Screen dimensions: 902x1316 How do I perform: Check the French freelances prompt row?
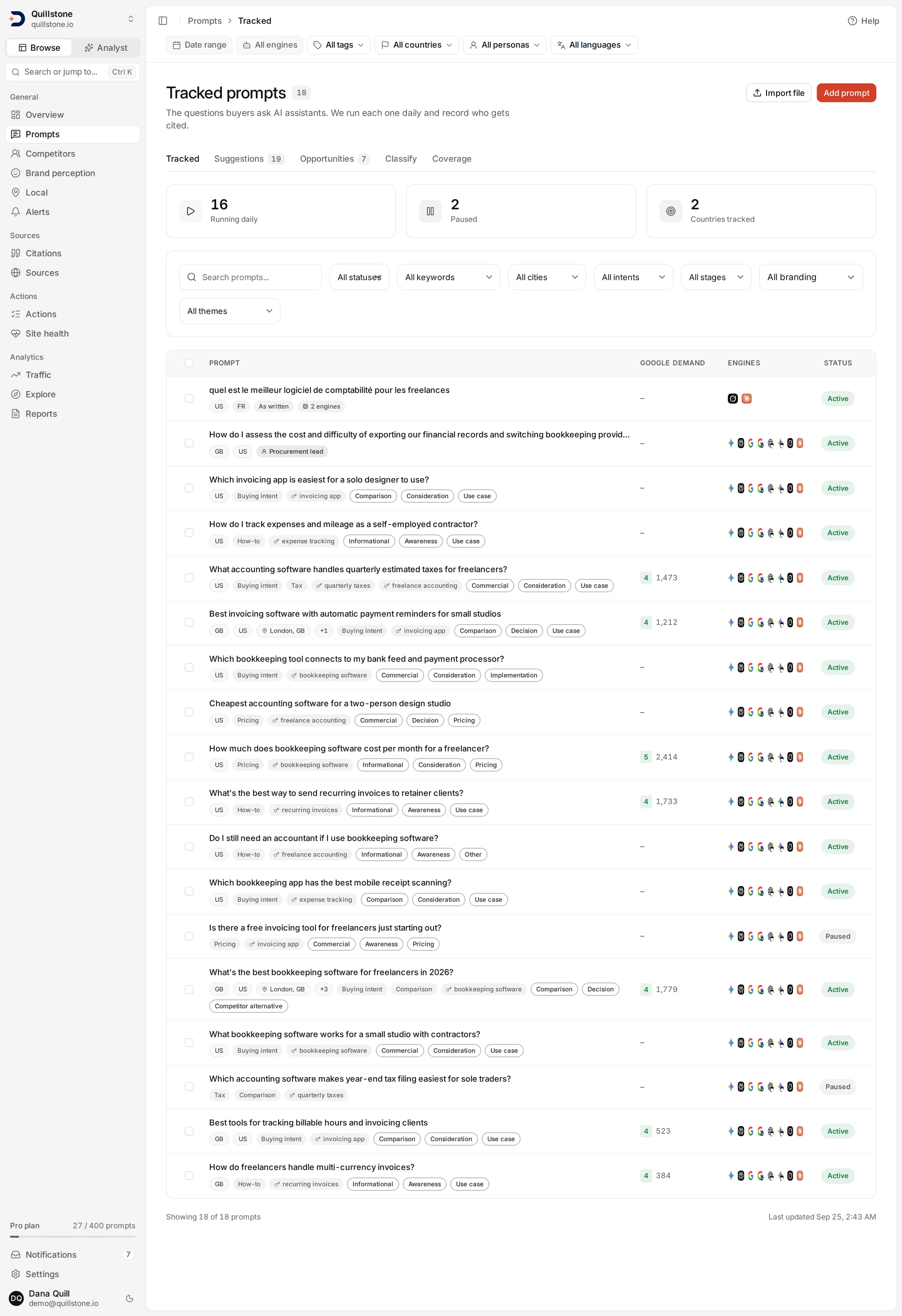coord(189,399)
